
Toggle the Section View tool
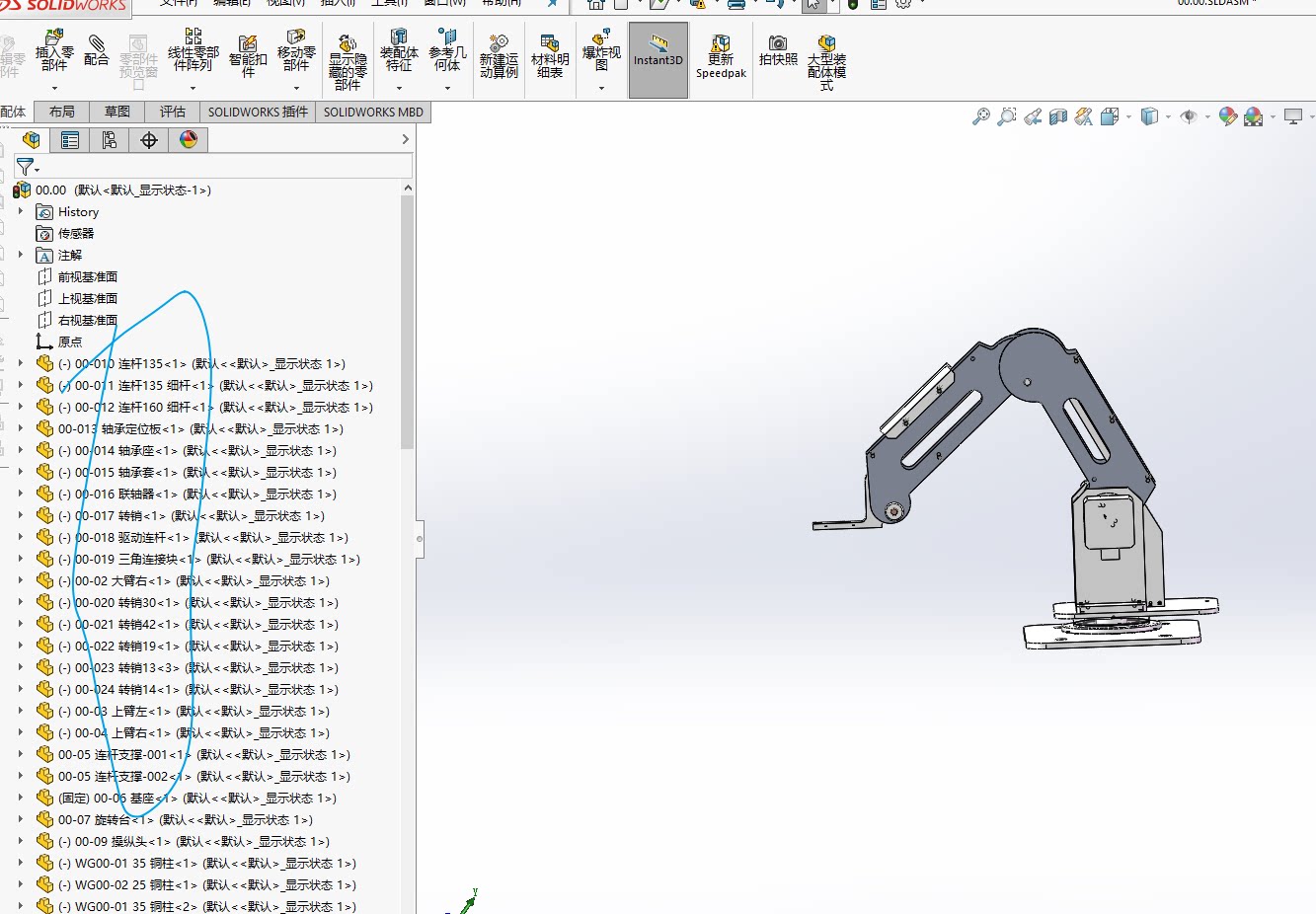coord(1058,116)
